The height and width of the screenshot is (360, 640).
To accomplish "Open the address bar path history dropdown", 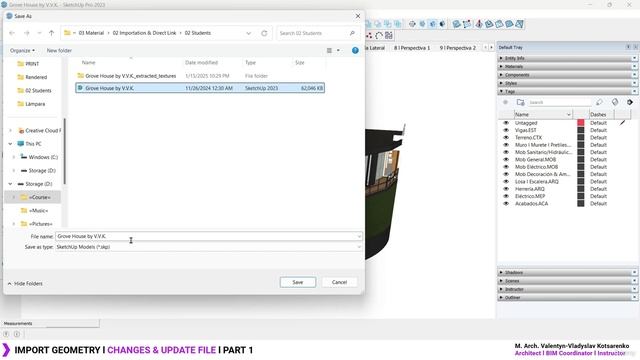I will tap(248, 33).
